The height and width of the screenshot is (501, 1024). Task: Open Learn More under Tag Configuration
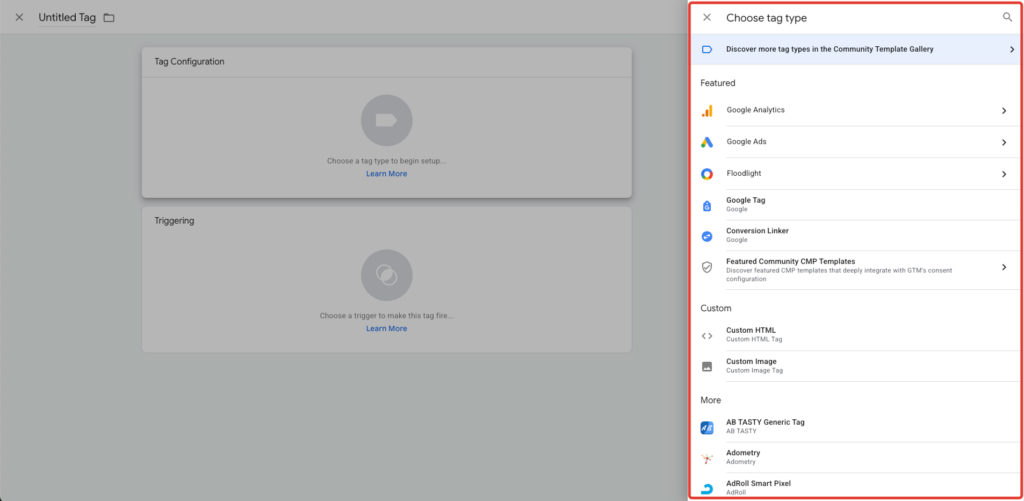(387, 174)
